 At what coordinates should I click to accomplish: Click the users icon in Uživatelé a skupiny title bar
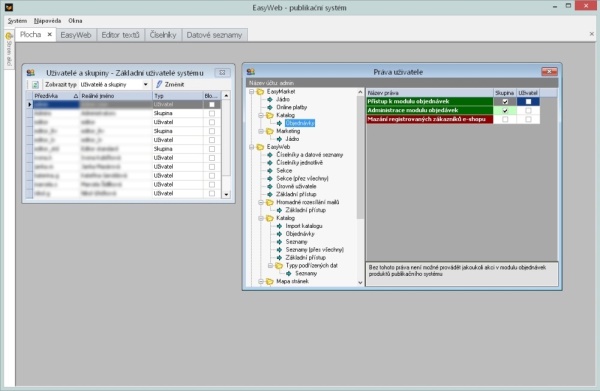point(31,73)
